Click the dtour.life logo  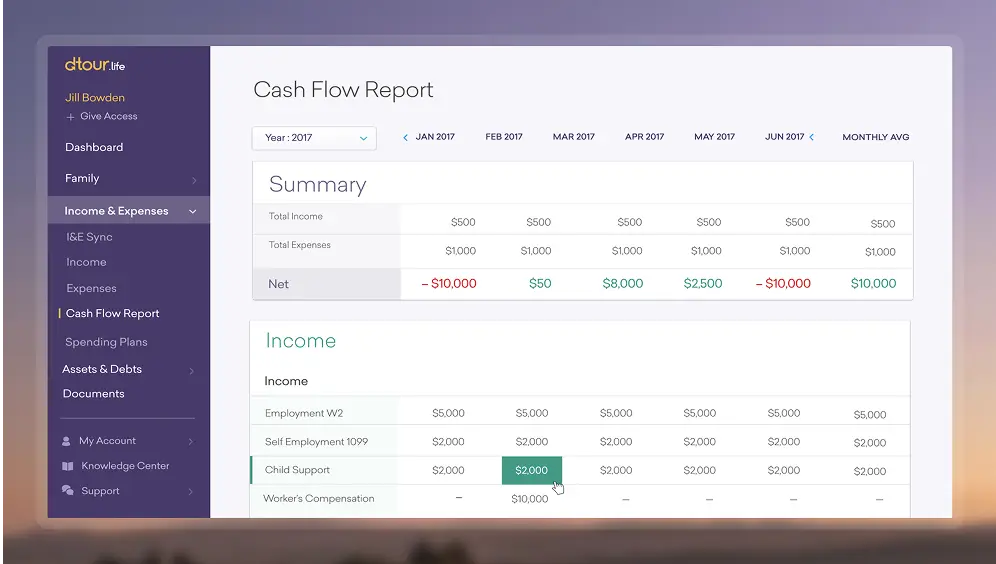click(x=95, y=65)
